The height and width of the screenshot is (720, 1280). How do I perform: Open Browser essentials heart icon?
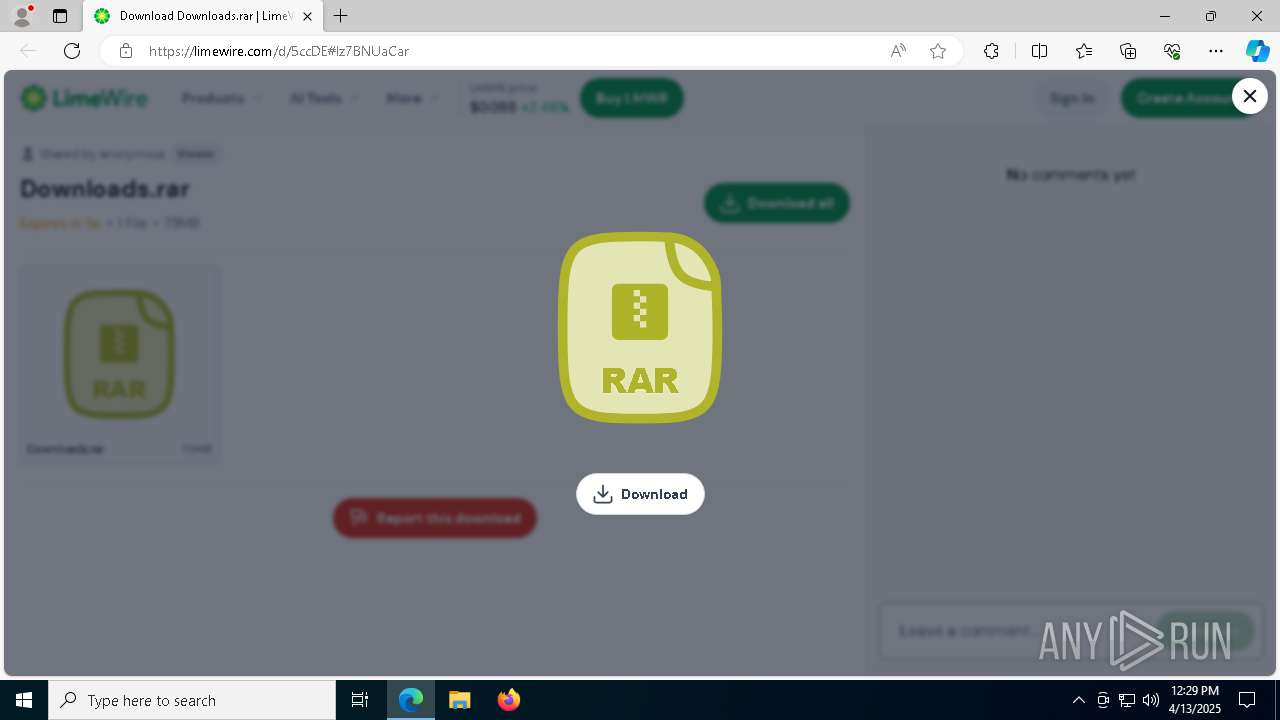1172,51
